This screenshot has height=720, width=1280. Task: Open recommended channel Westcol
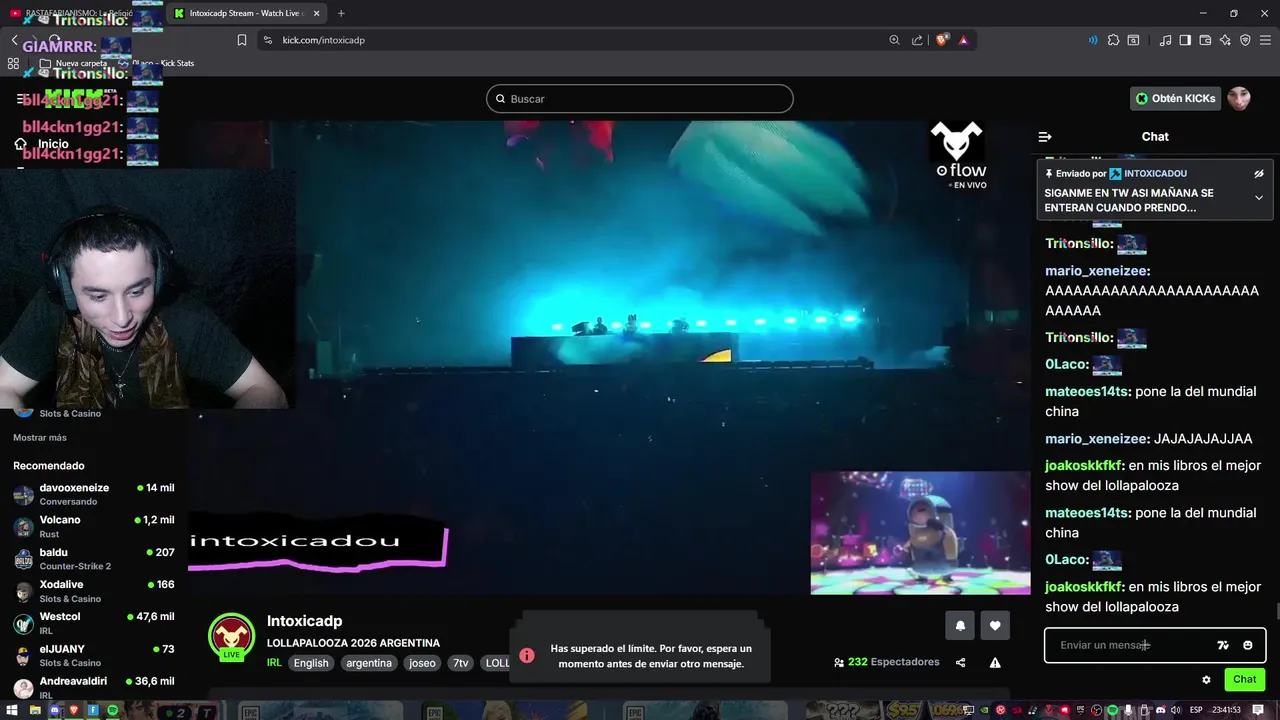94,623
